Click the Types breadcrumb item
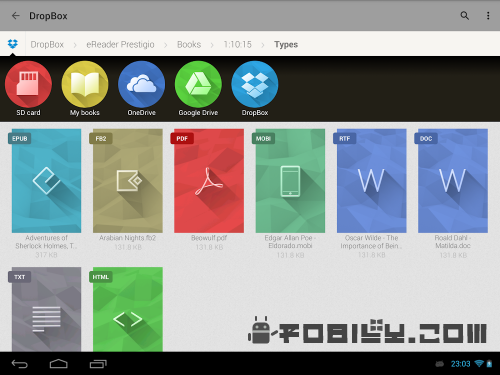This screenshot has height=375, width=500. [x=286, y=44]
